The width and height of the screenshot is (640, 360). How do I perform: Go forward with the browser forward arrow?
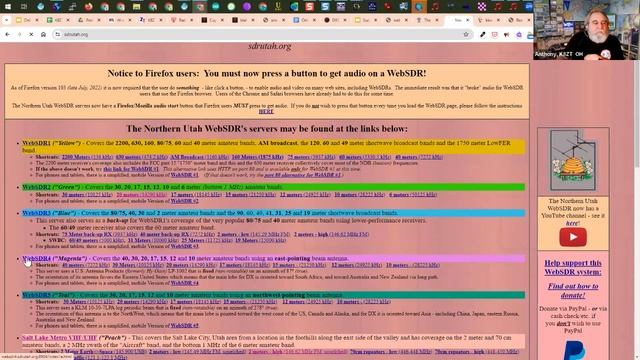[19, 35]
